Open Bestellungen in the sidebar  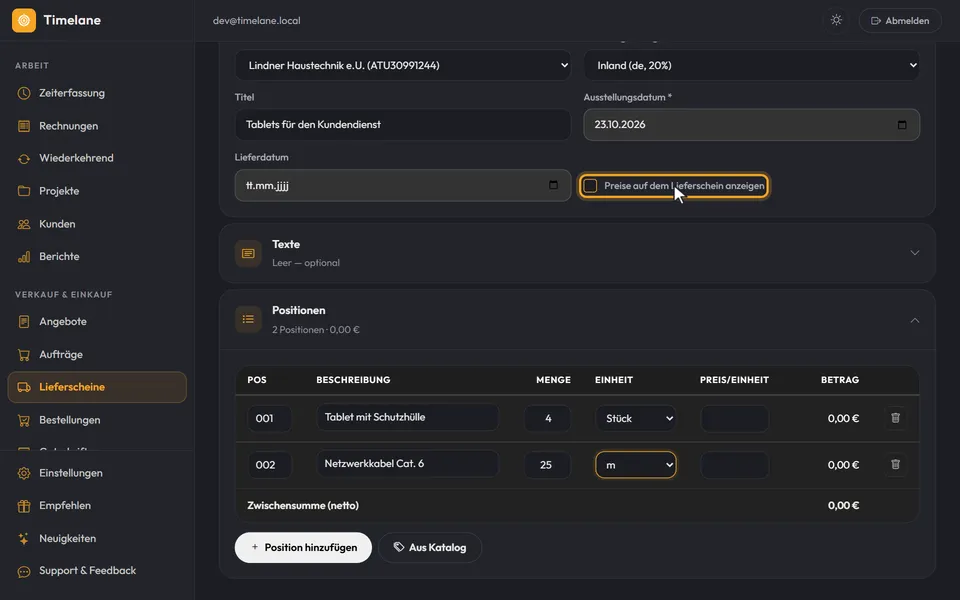[97, 420]
